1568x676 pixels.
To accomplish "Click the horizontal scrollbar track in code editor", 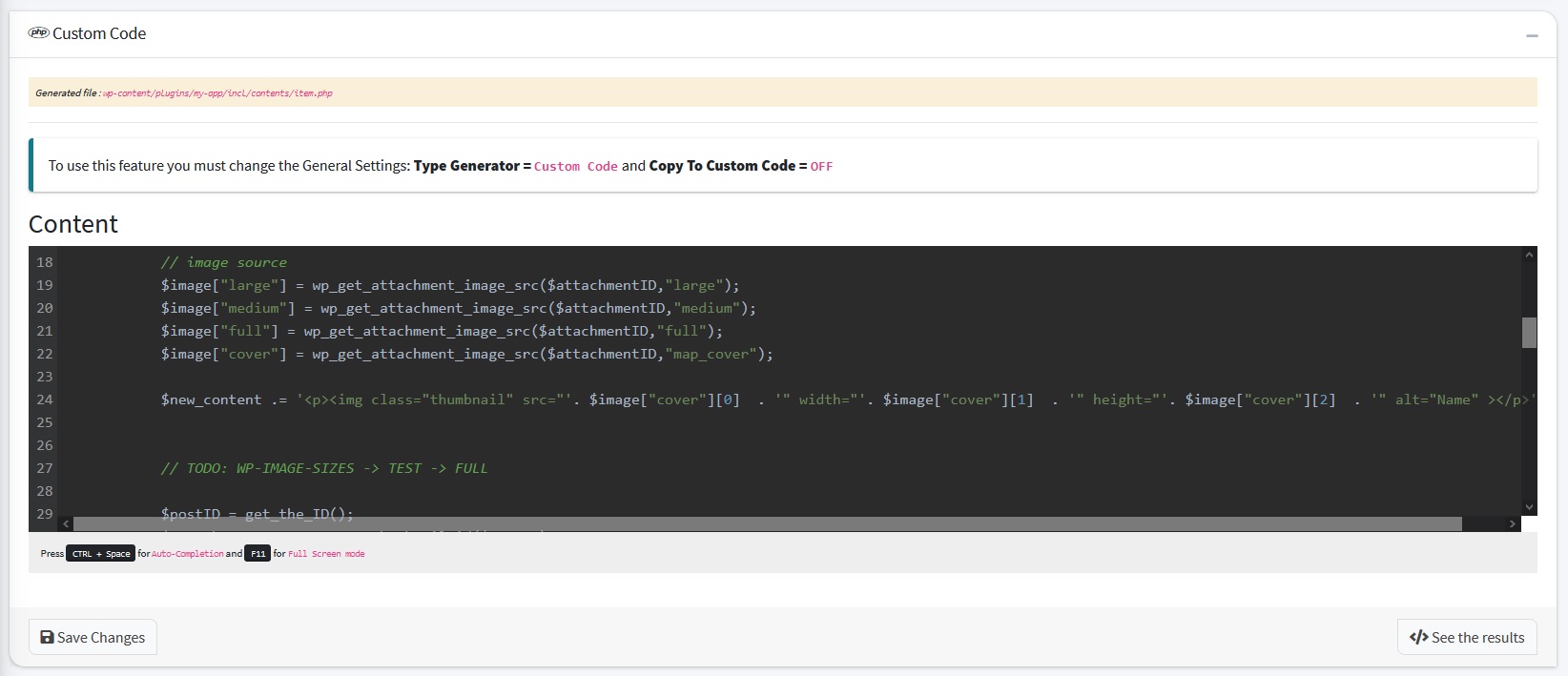I will click(x=763, y=523).
